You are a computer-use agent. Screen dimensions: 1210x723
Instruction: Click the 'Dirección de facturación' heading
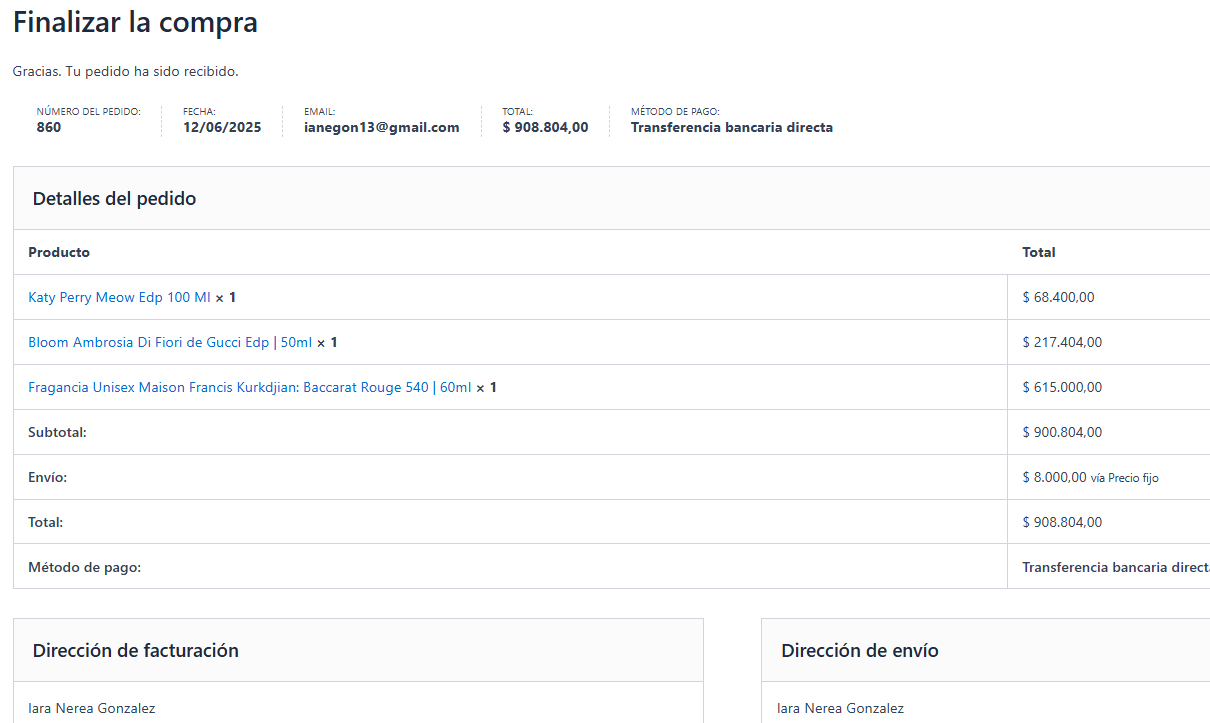pyautogui.click(x=135, y=650)
